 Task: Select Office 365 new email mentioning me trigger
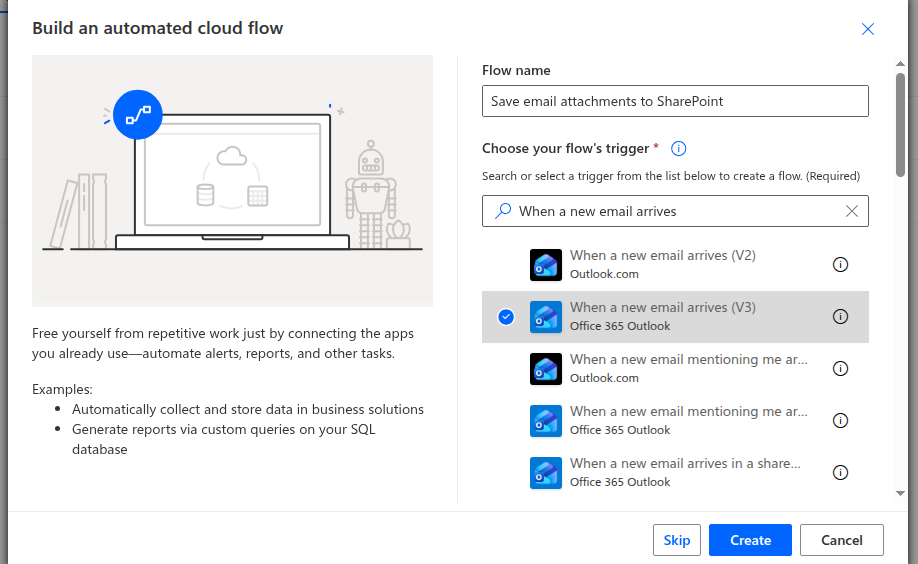(688, 412)
